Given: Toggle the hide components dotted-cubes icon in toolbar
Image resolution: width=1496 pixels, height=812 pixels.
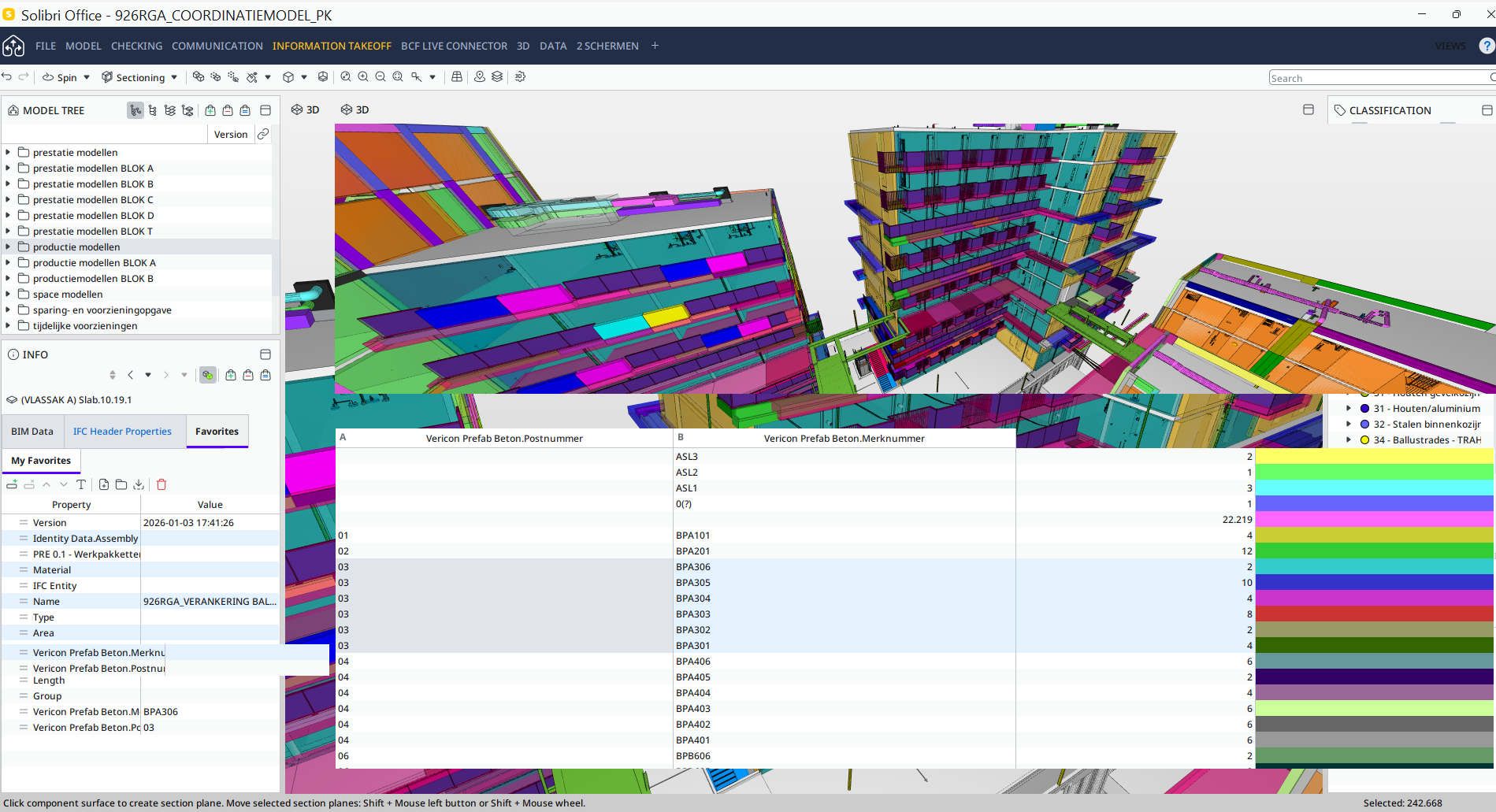Looking at the screenshot, I should click(233, 77).
